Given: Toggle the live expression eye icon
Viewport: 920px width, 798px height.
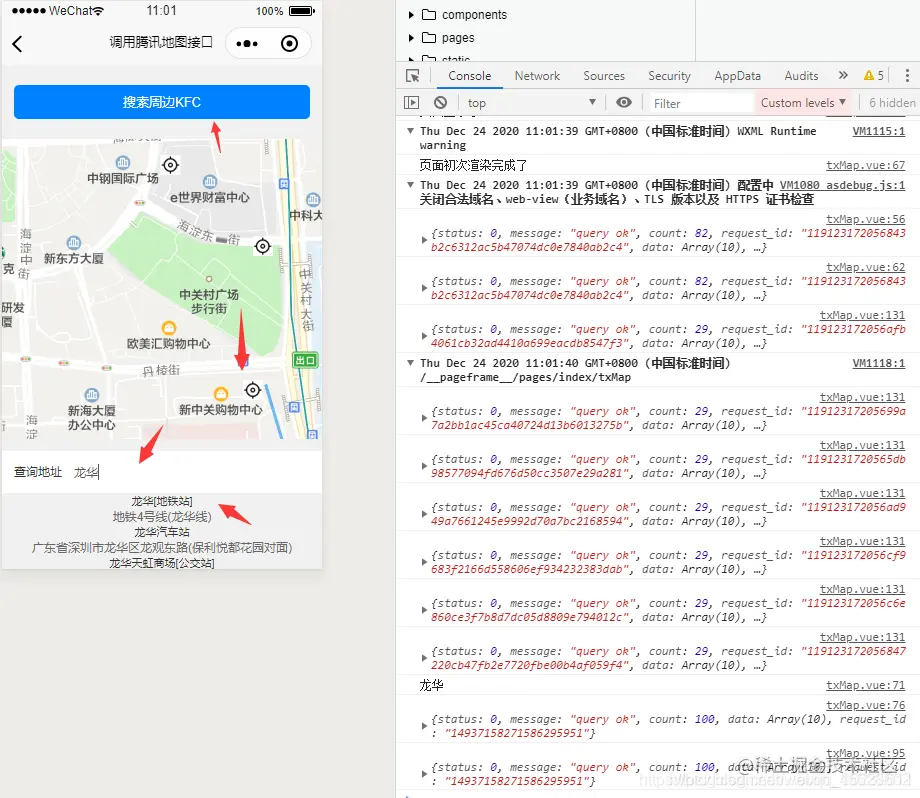Looking at the screenshot, I should click(x=624, y=103).
